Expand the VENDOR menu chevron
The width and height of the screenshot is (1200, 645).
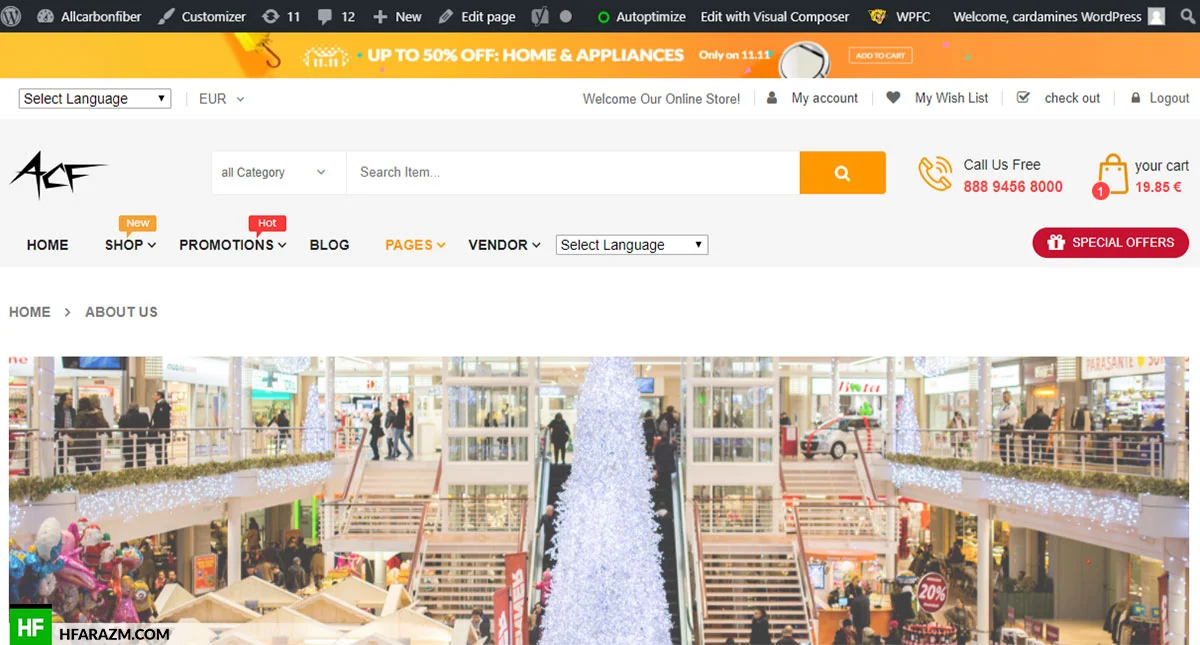click(x=536, y=245)
